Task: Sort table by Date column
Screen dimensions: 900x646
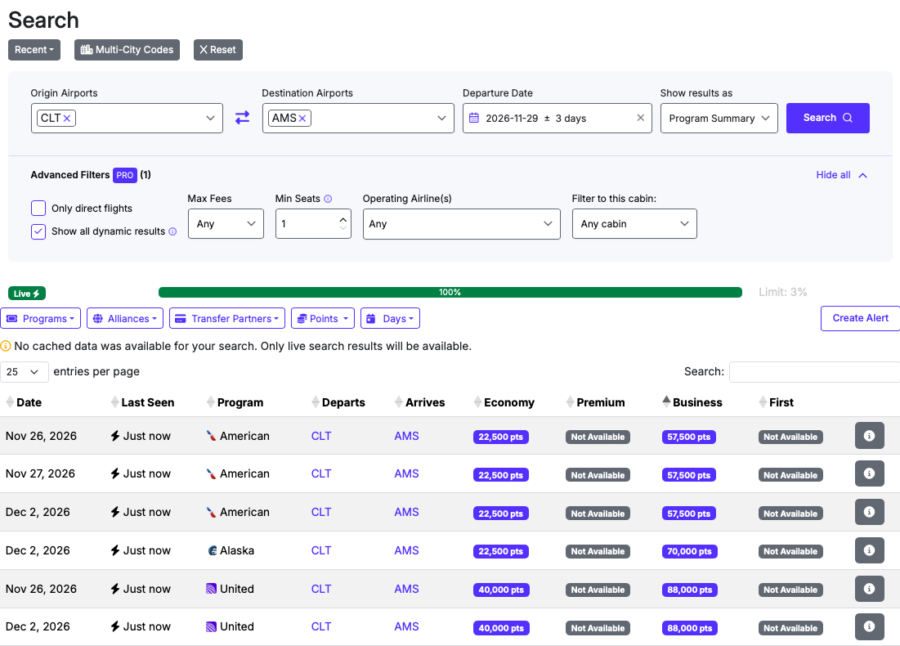Action: (24, 403)
